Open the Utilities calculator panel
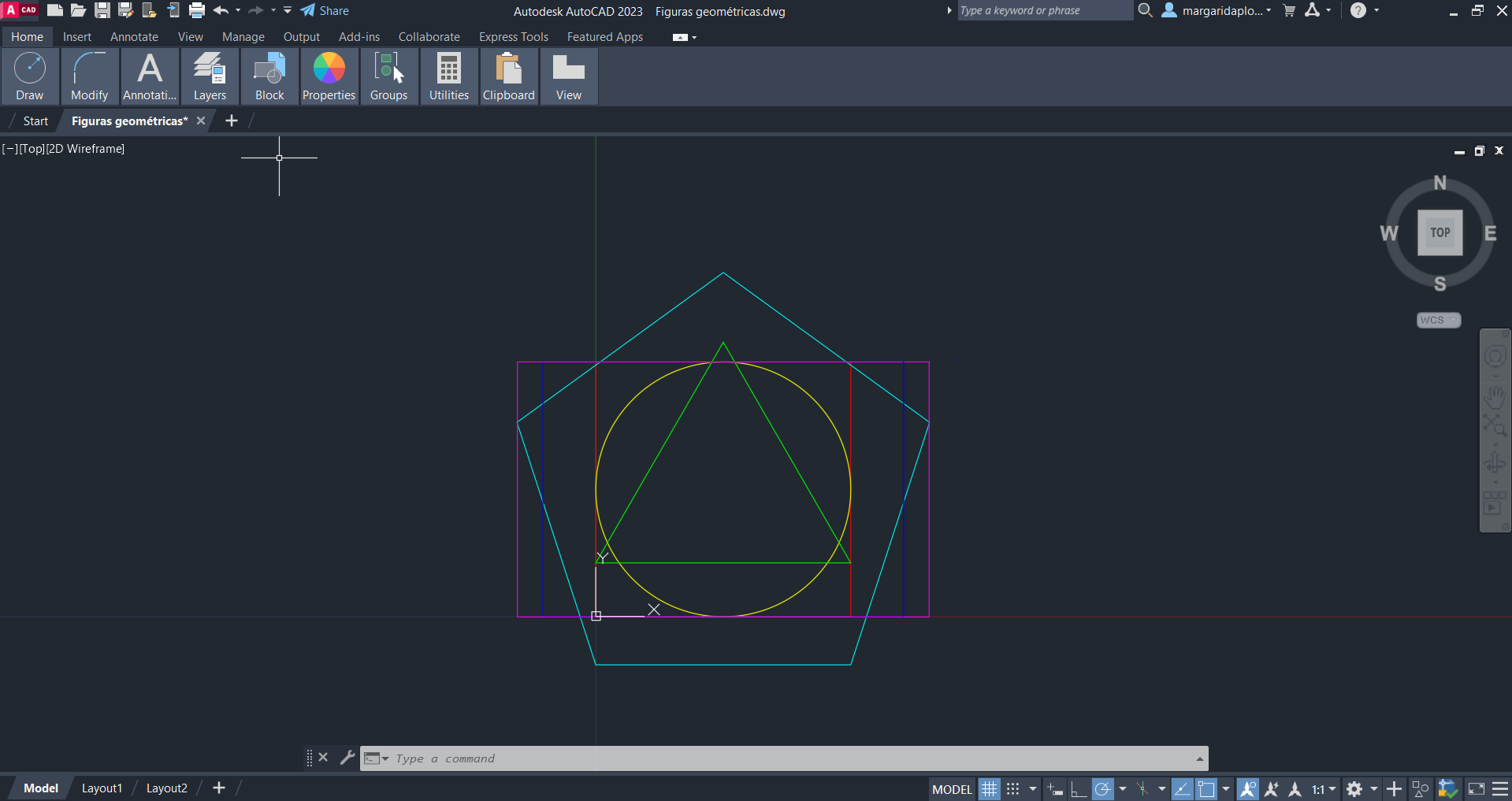This screenshot has height=801, width=1512. click(448, 76)
